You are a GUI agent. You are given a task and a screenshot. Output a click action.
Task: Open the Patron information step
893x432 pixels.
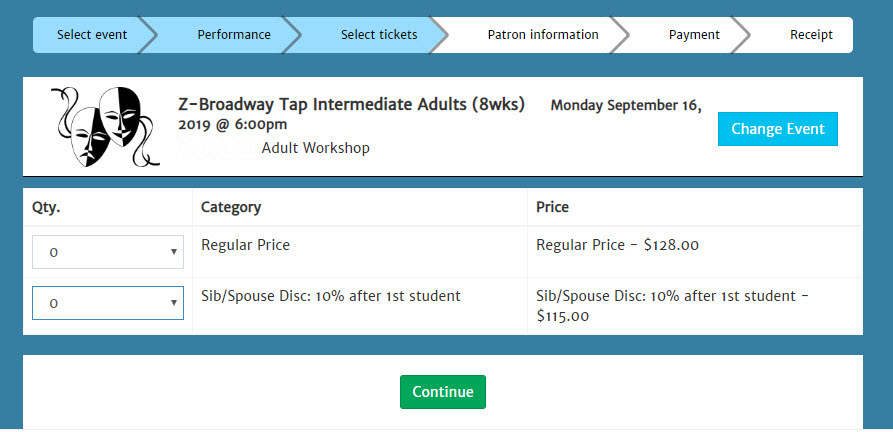pos(543,35)
